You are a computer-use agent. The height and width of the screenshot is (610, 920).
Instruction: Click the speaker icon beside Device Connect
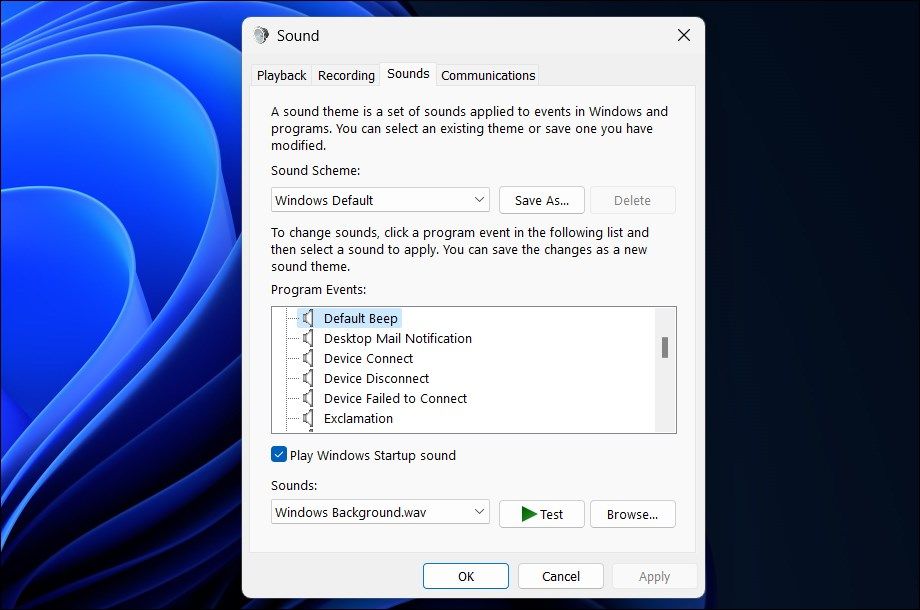coord(308,358)
